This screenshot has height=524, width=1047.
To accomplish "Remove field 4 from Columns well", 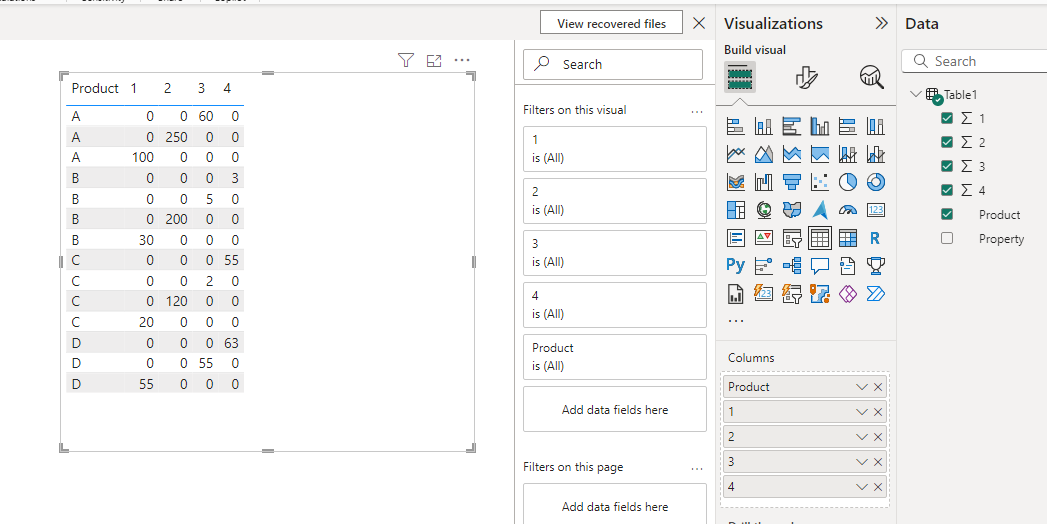I will pyautogui.click(x=878, y=487).
